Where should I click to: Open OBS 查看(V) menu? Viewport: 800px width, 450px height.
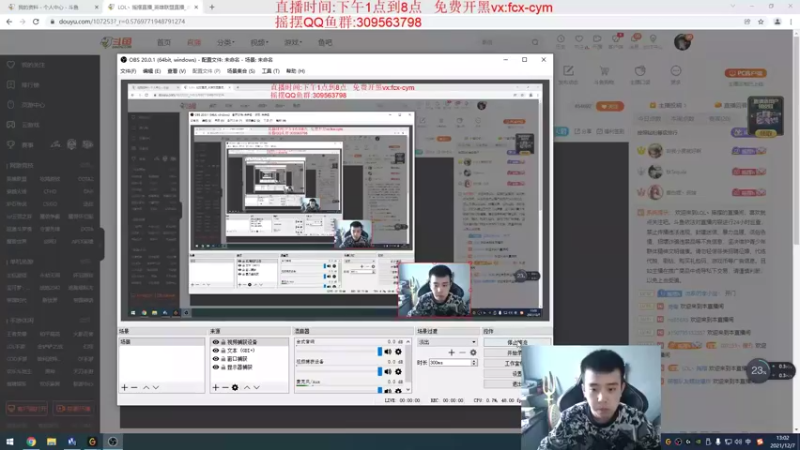(177, 71)
